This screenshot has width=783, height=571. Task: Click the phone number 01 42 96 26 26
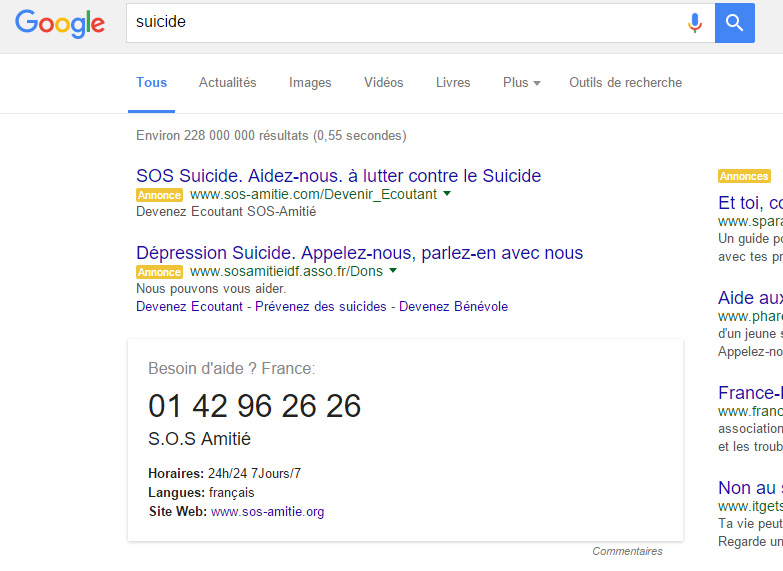[x=255, y=406]
